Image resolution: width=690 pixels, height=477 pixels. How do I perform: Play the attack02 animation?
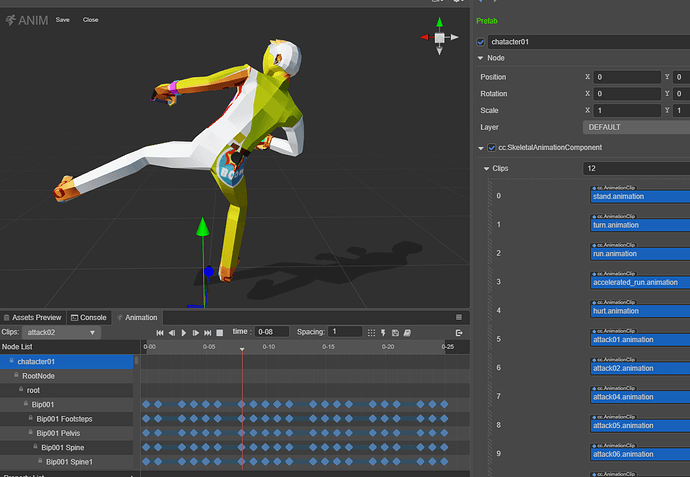[x=183, y=332]
